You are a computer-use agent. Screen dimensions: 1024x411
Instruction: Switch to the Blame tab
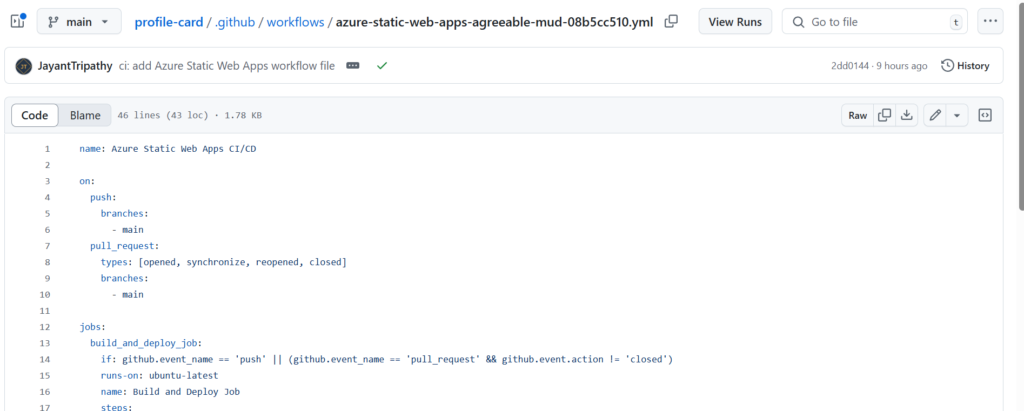(85, 116)
